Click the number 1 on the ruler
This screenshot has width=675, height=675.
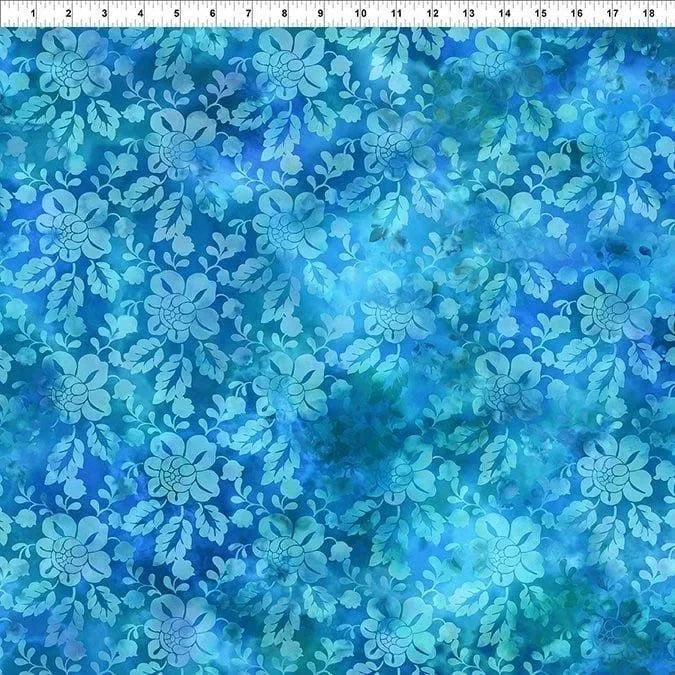(33, 15)
